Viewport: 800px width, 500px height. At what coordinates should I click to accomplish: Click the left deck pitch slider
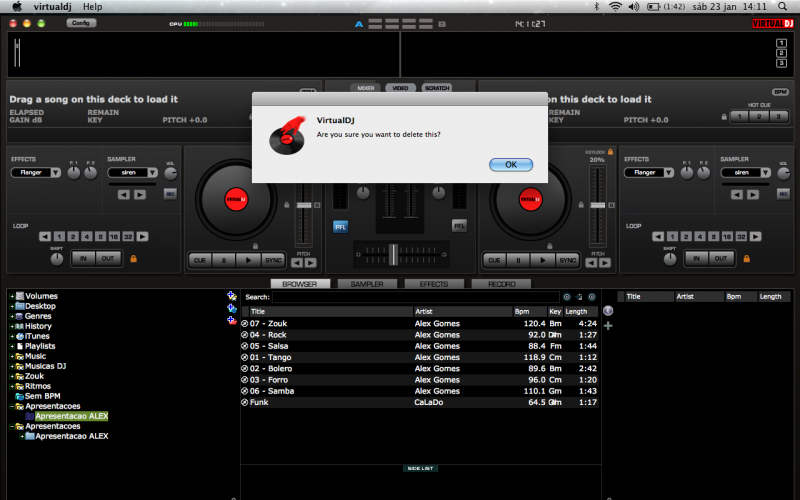click(x=304, y=206)
